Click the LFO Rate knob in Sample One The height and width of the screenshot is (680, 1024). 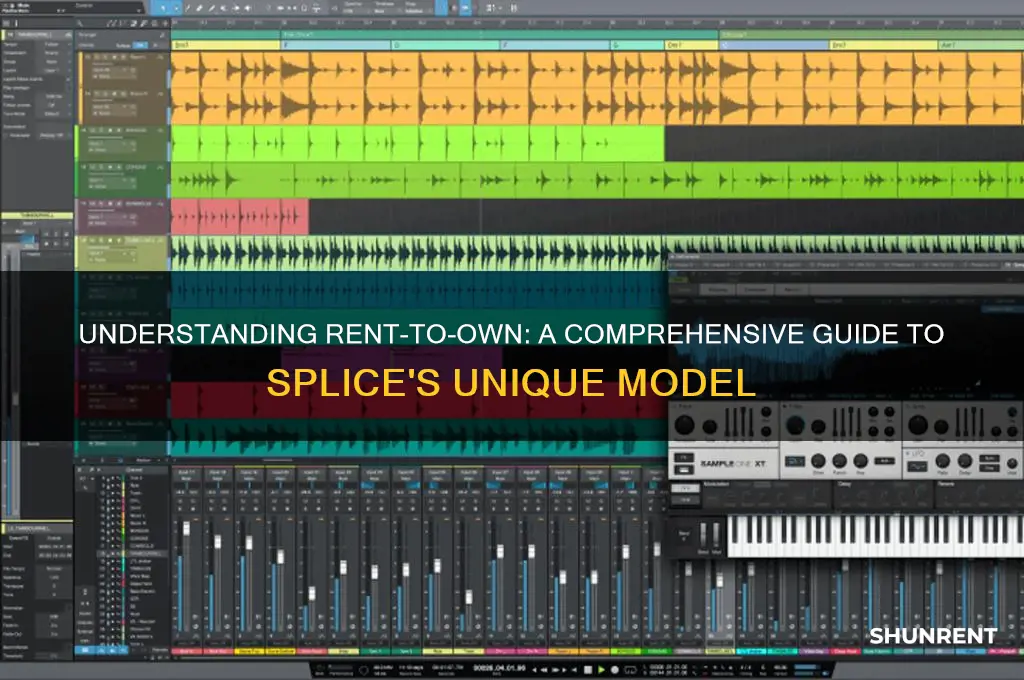tap(942, 461)
